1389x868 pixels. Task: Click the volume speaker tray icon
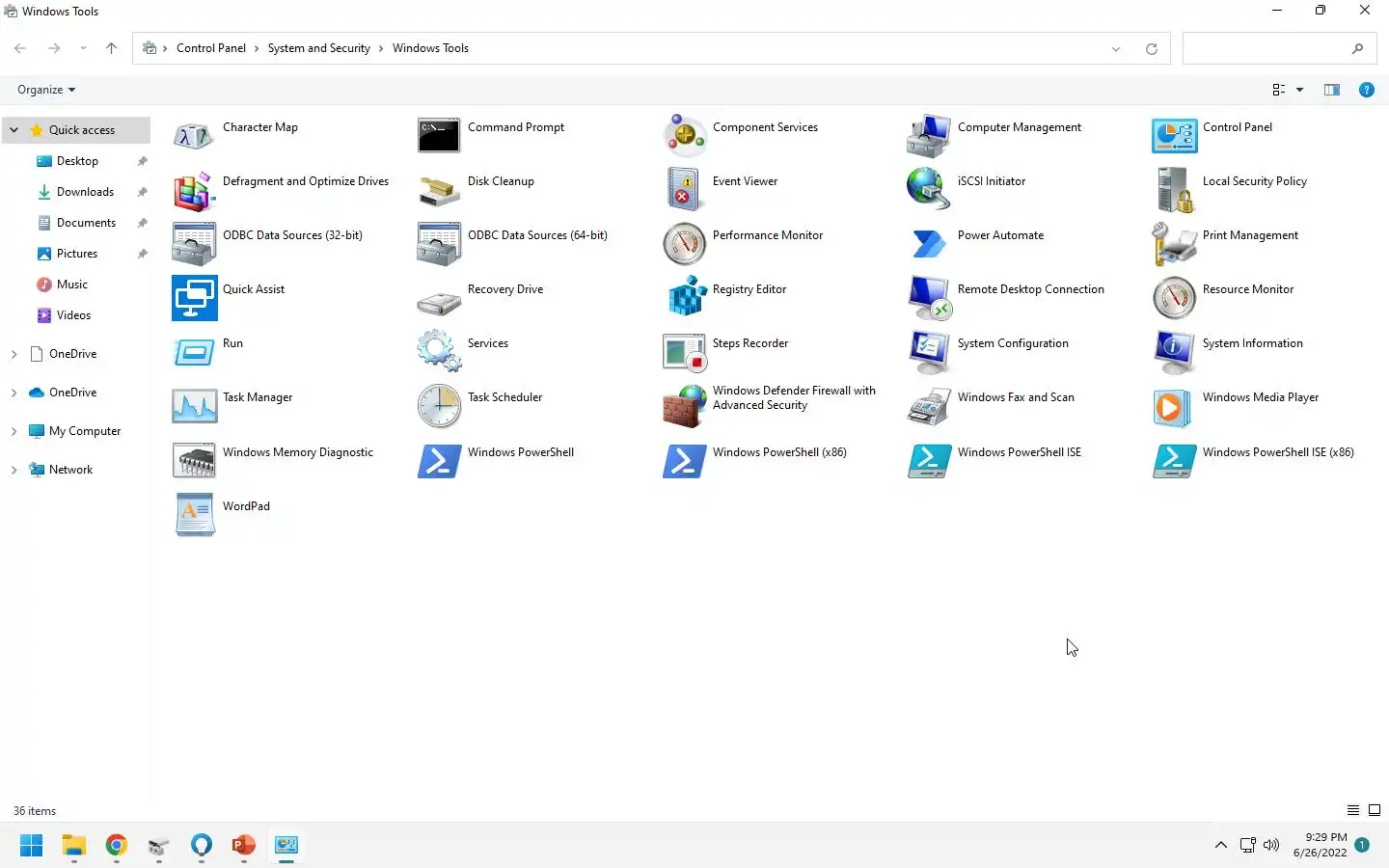(1271, 845)
